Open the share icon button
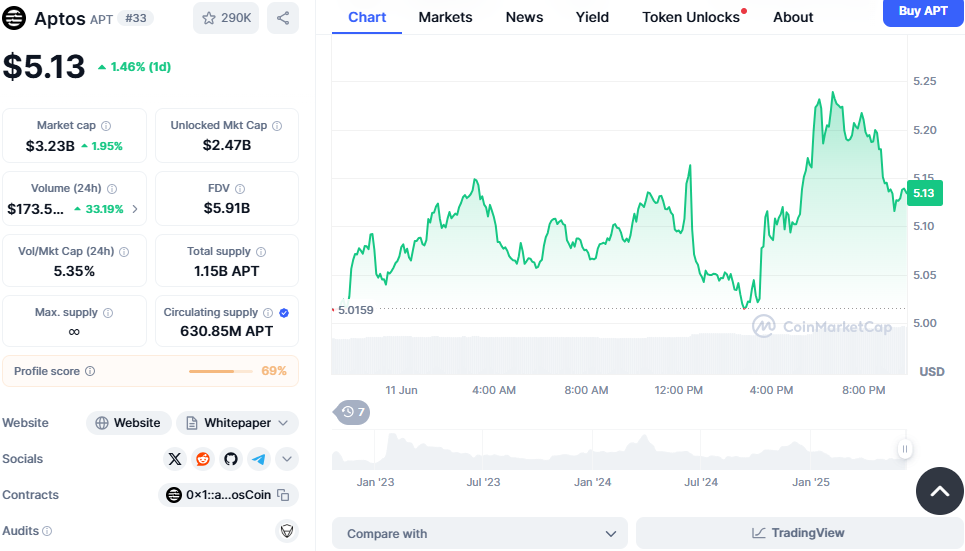965x551 pixels. (283, 18)
